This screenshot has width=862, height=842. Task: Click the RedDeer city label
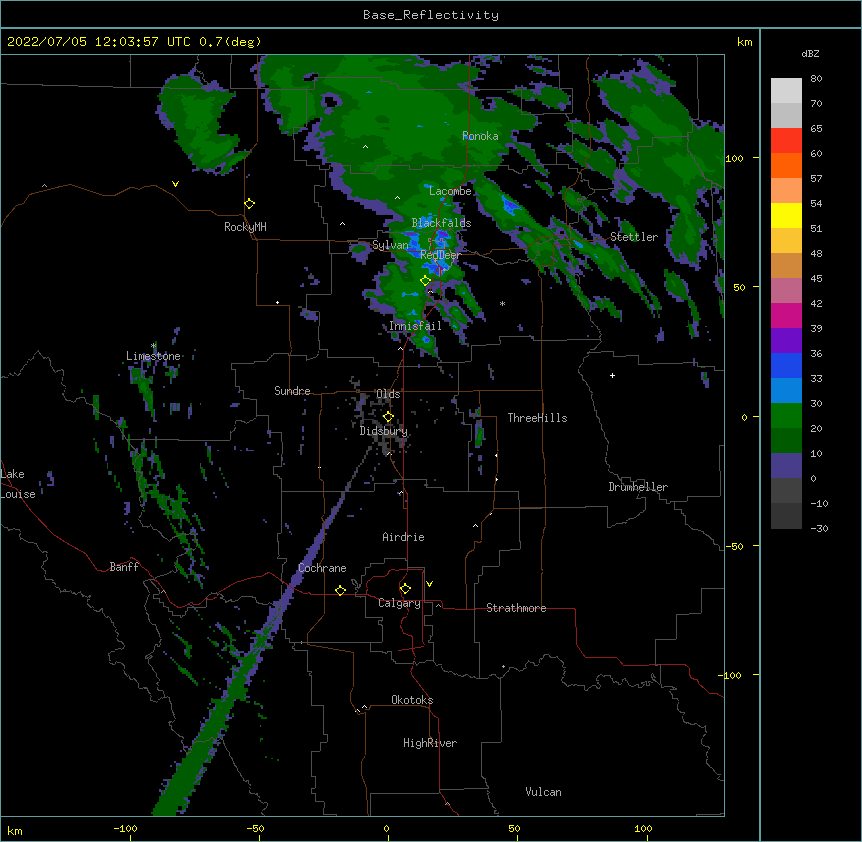point(440,255)
